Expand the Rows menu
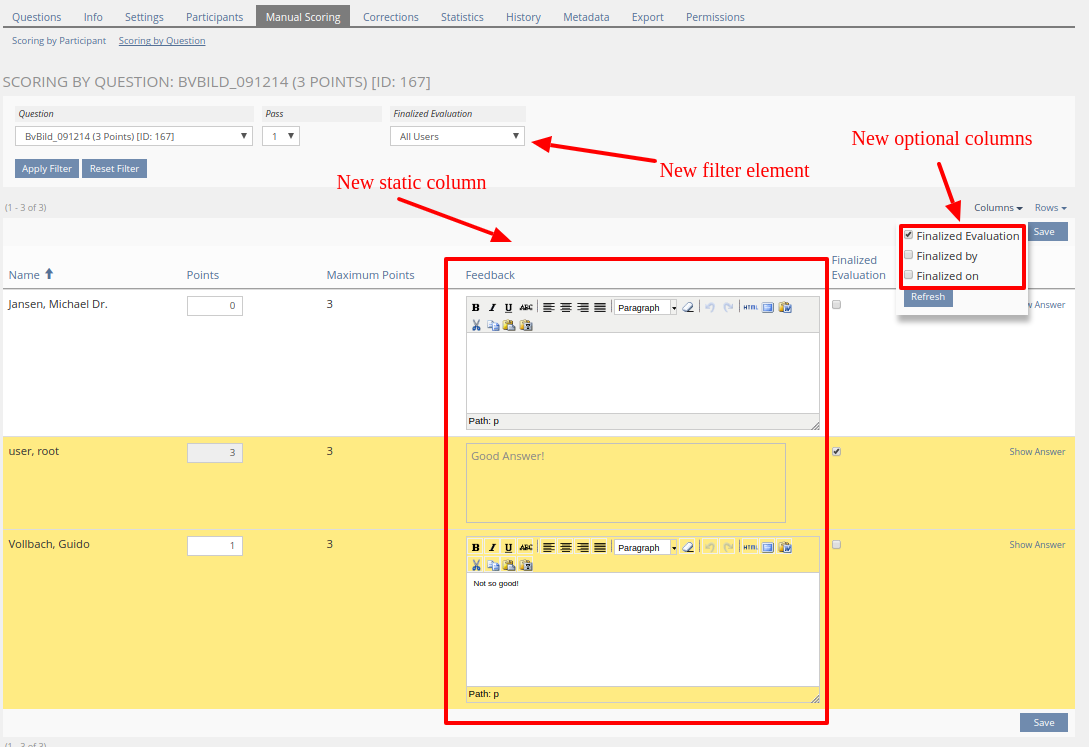 1050,208
